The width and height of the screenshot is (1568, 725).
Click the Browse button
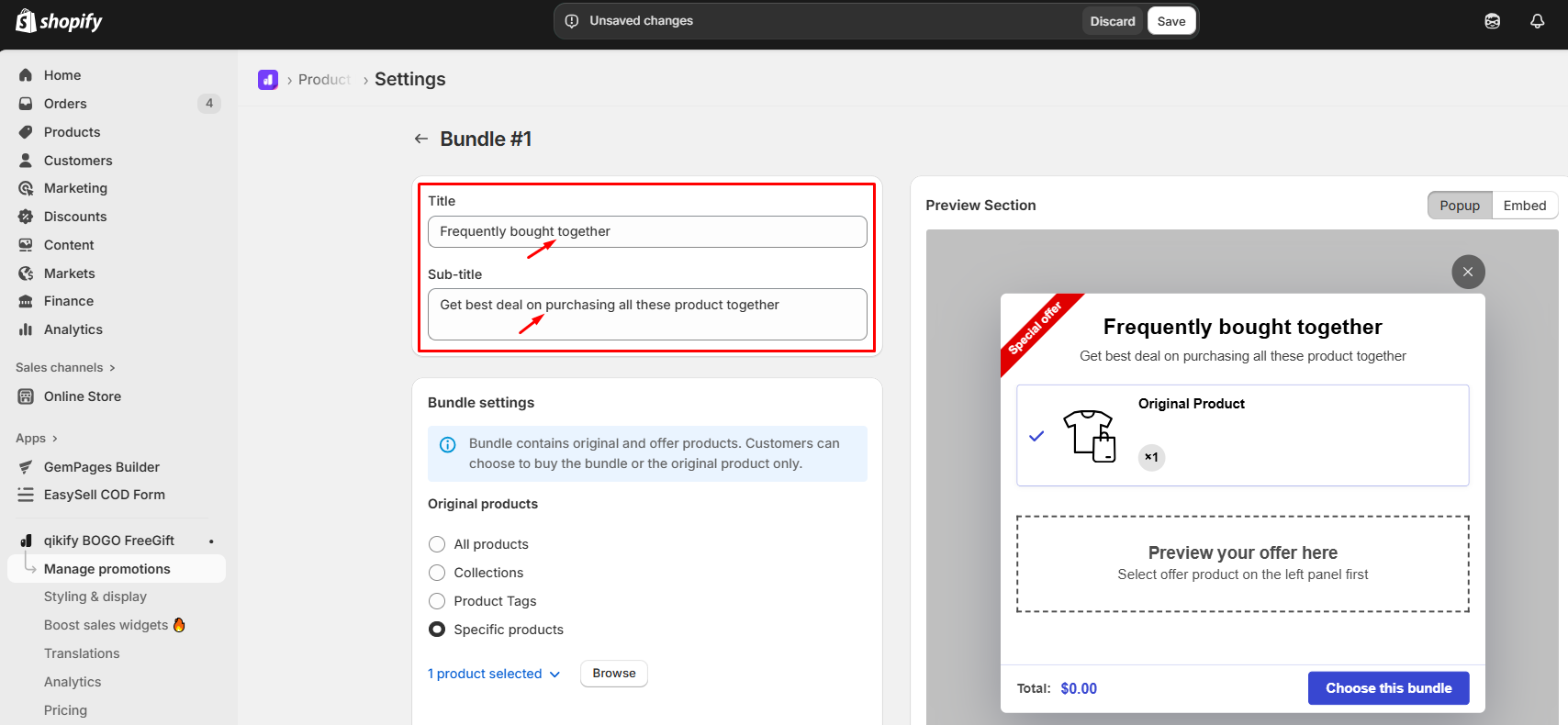click(x=613, y=674)
